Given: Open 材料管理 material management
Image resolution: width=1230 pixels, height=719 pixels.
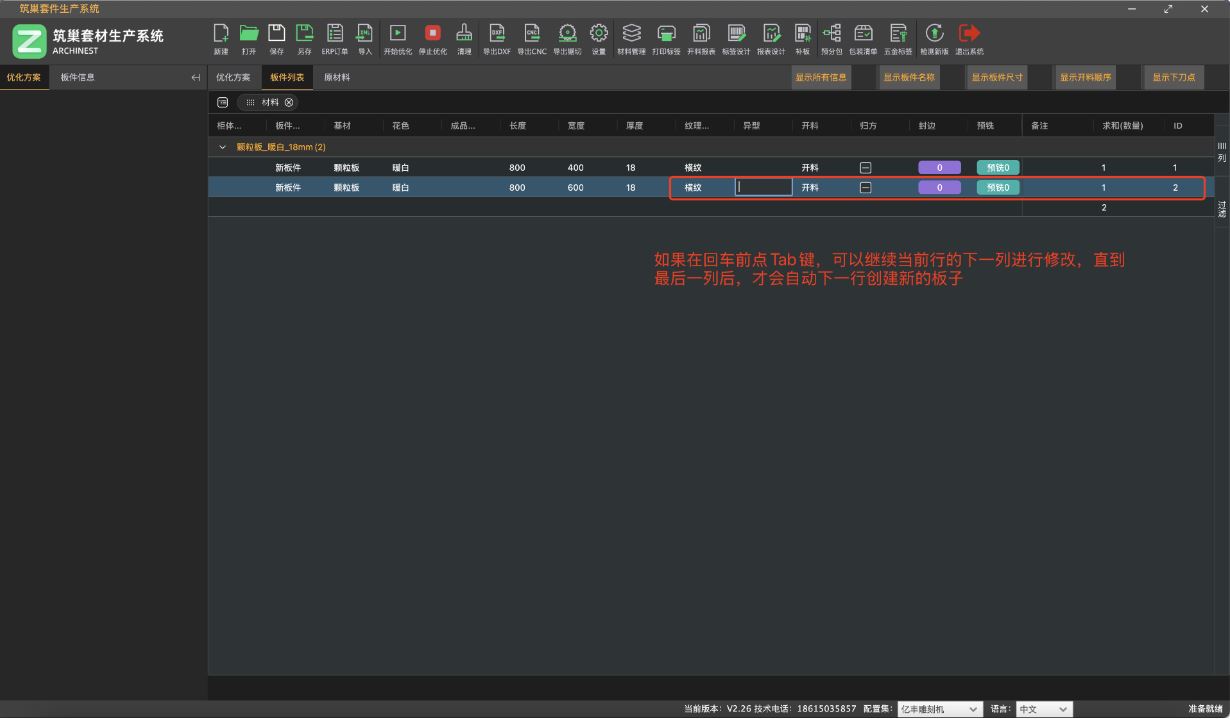Looking at the screenshot, I should [x=631, y=35].
